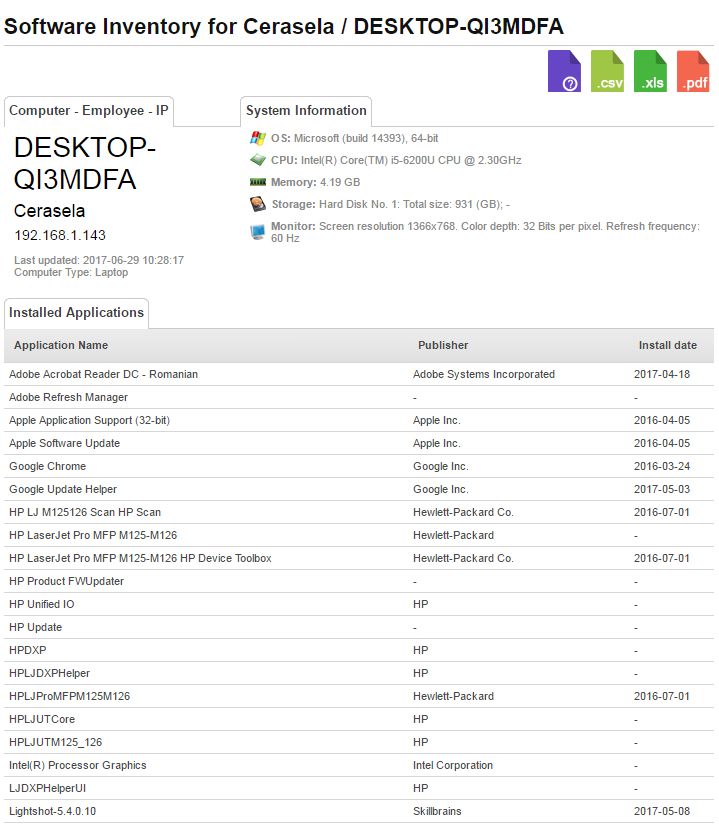Select the Apple Software Update row
Screen dimensions: 719x825
coord(359,443)
